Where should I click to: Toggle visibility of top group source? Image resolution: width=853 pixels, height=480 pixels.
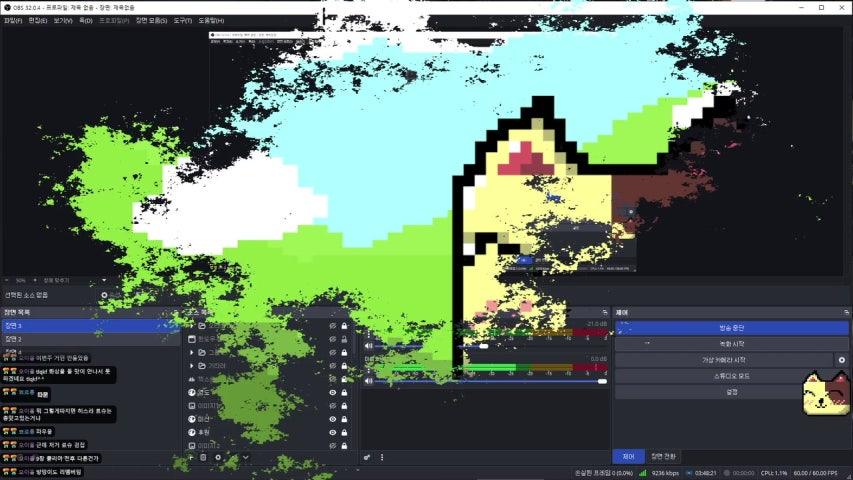pos(332,325)
